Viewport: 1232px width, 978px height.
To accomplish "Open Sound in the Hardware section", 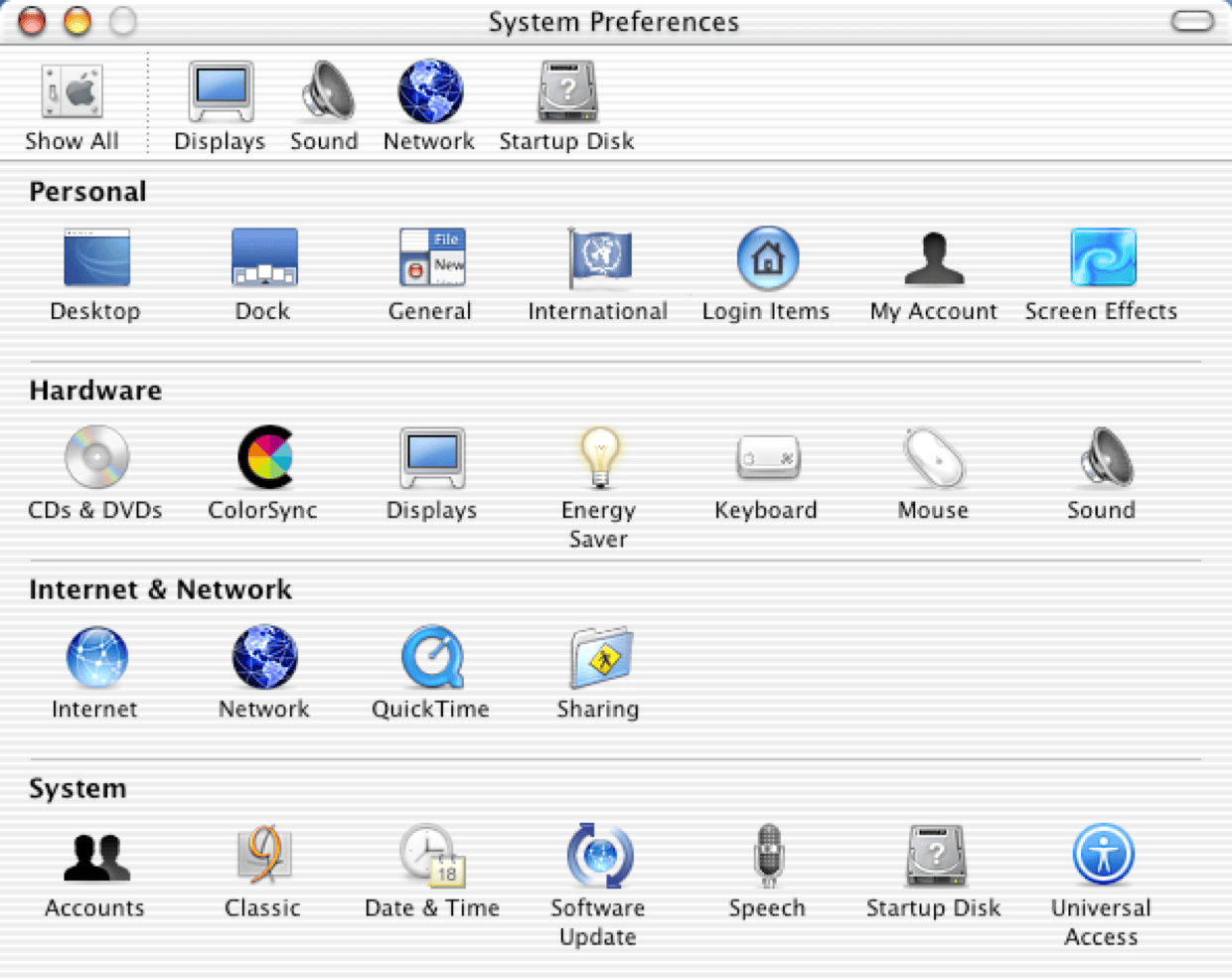I will pos(1106,457).
